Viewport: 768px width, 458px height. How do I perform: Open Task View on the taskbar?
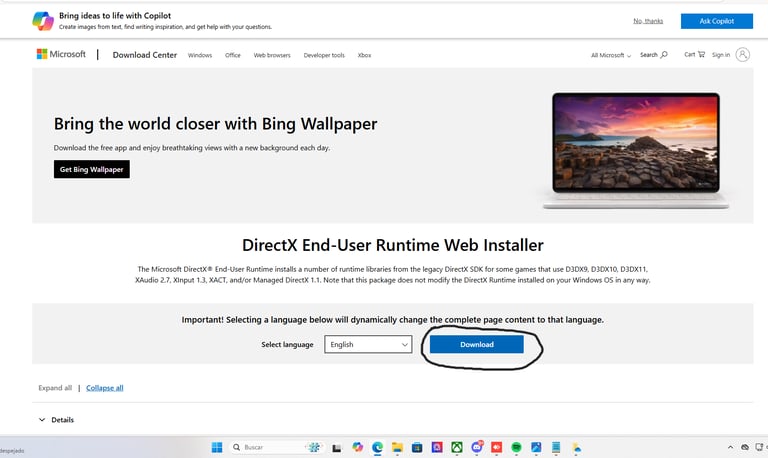coord(336,448)
